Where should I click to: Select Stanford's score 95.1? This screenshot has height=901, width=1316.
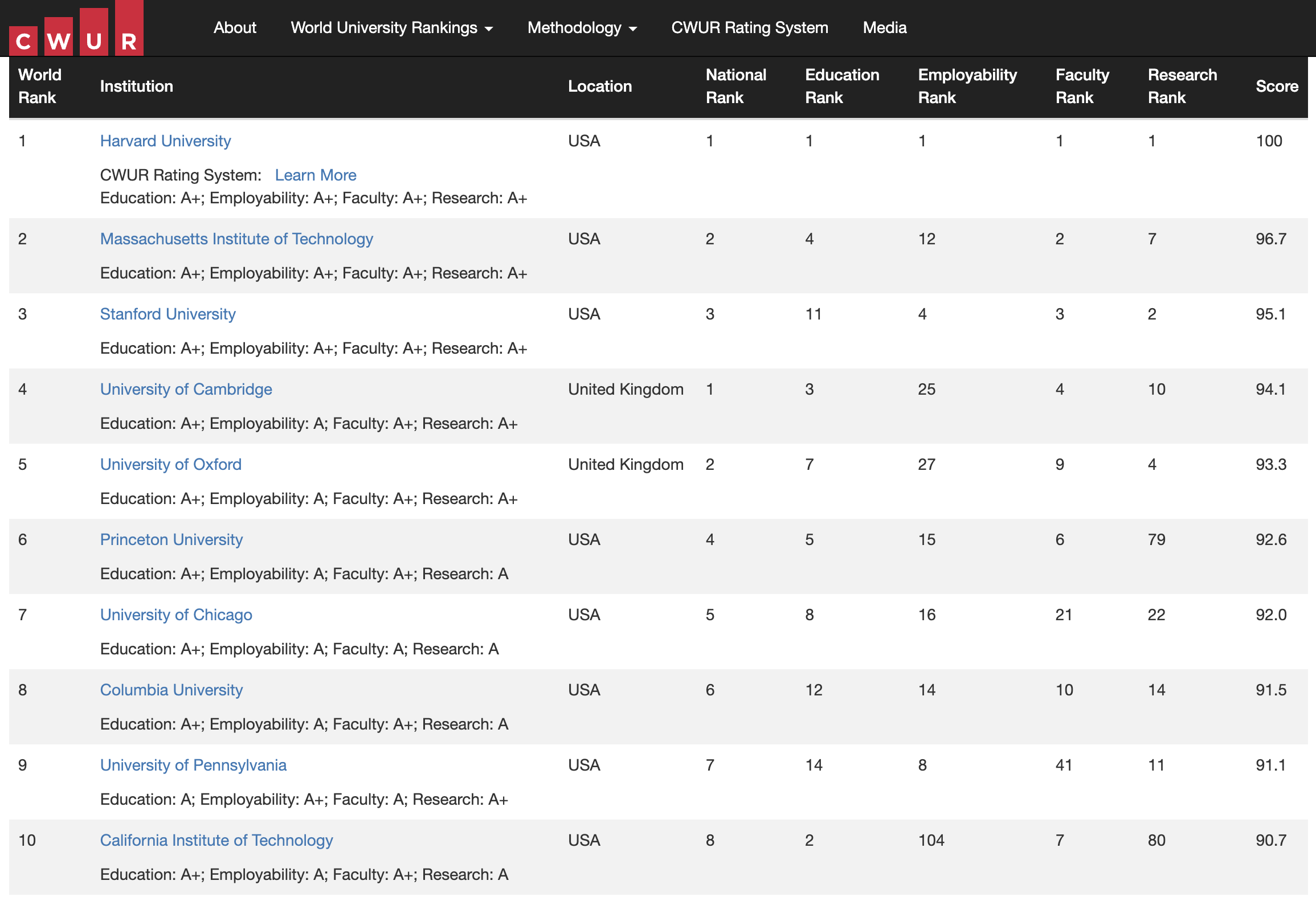click(1271, 314)
